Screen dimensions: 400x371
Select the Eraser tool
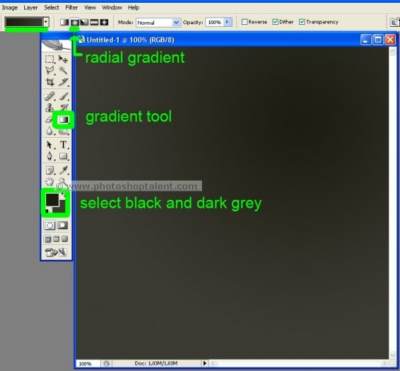click(x=49, y=119)
